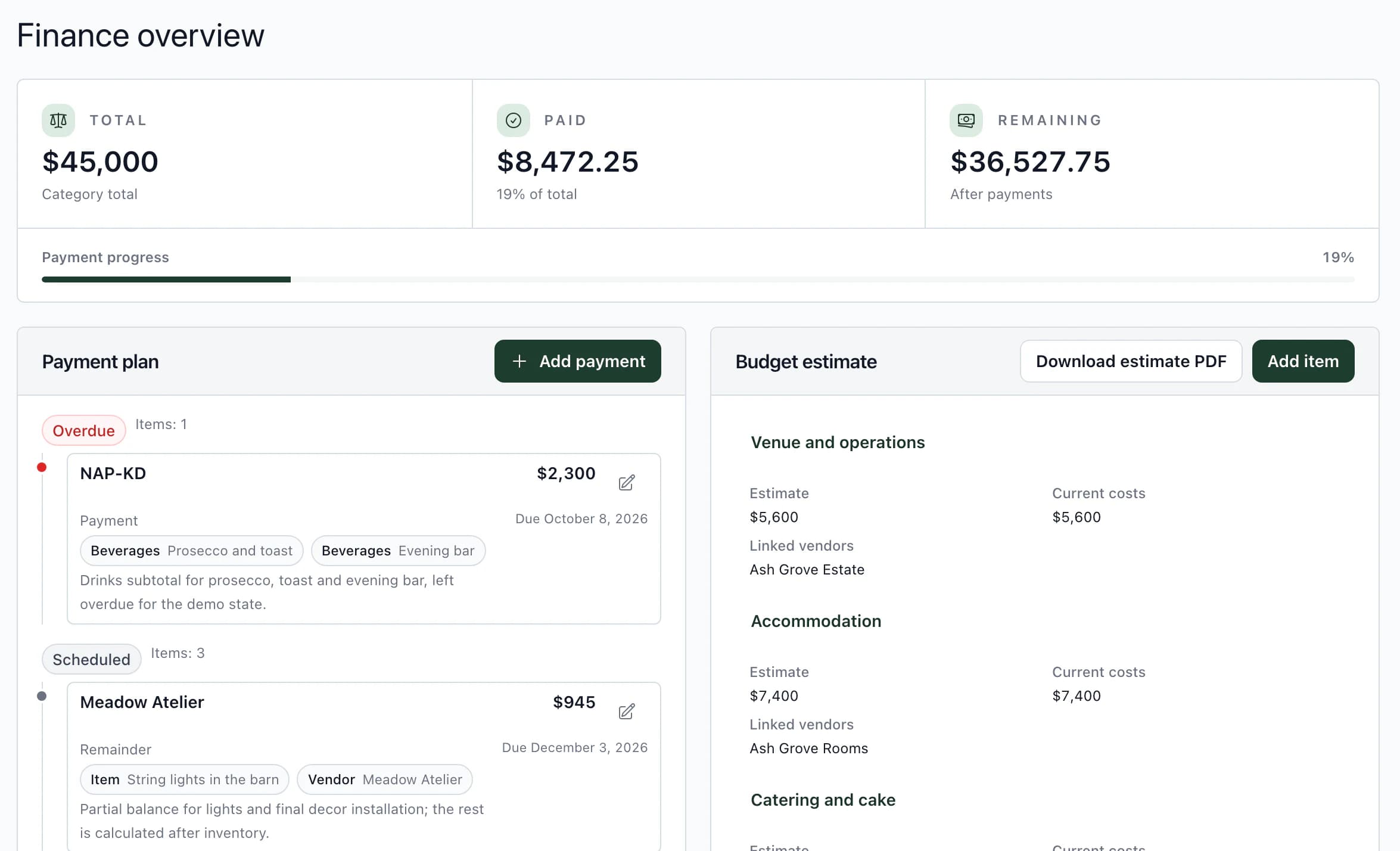Click the Ash Grove Estate linked vendor
The image size is (1400, 851).
click(x=807, y=570)
